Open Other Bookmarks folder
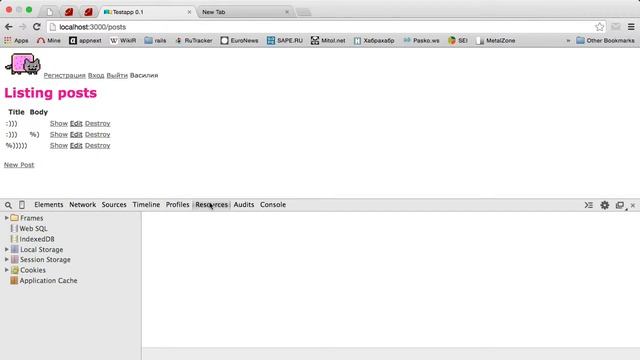The width and height of the screenshot is (640, 360). coord(605,40)
